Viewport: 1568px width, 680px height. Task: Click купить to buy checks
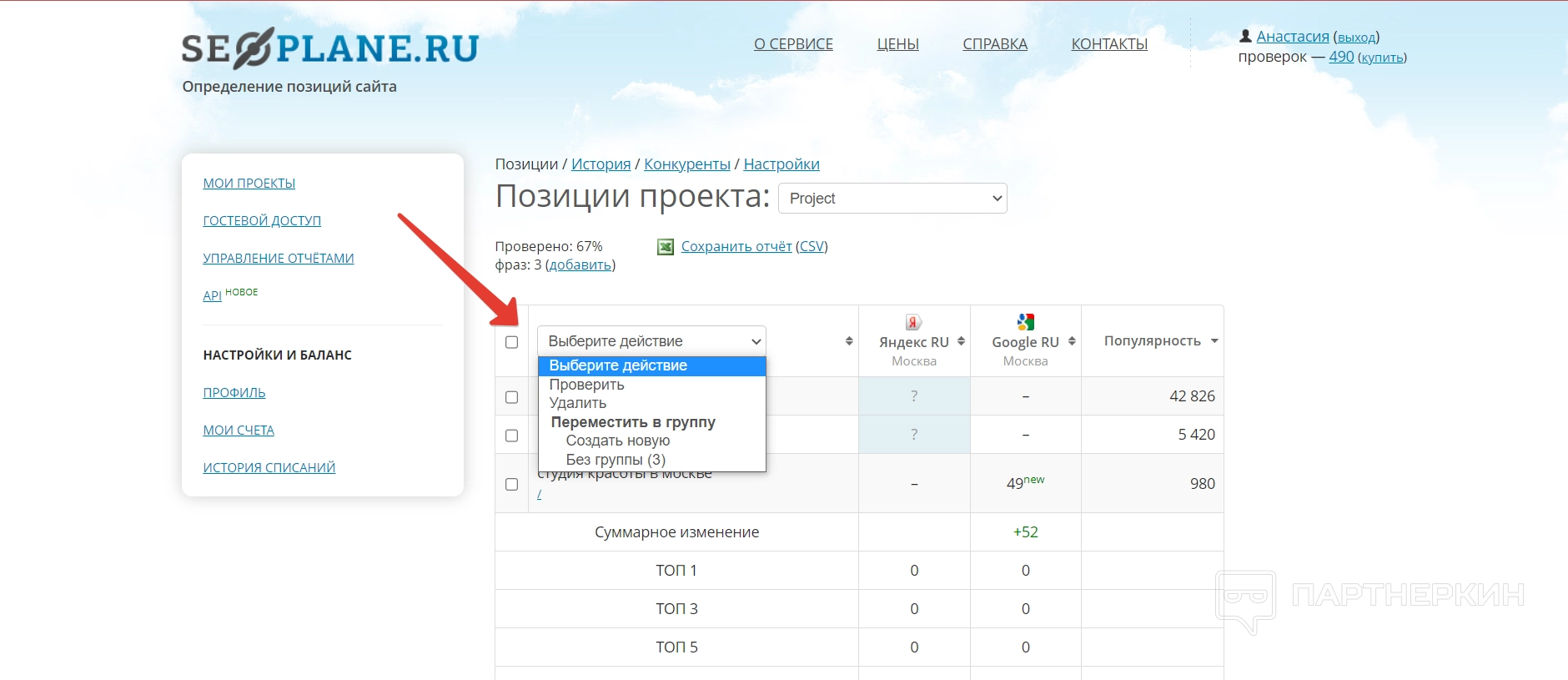(x=1382, y=58)
